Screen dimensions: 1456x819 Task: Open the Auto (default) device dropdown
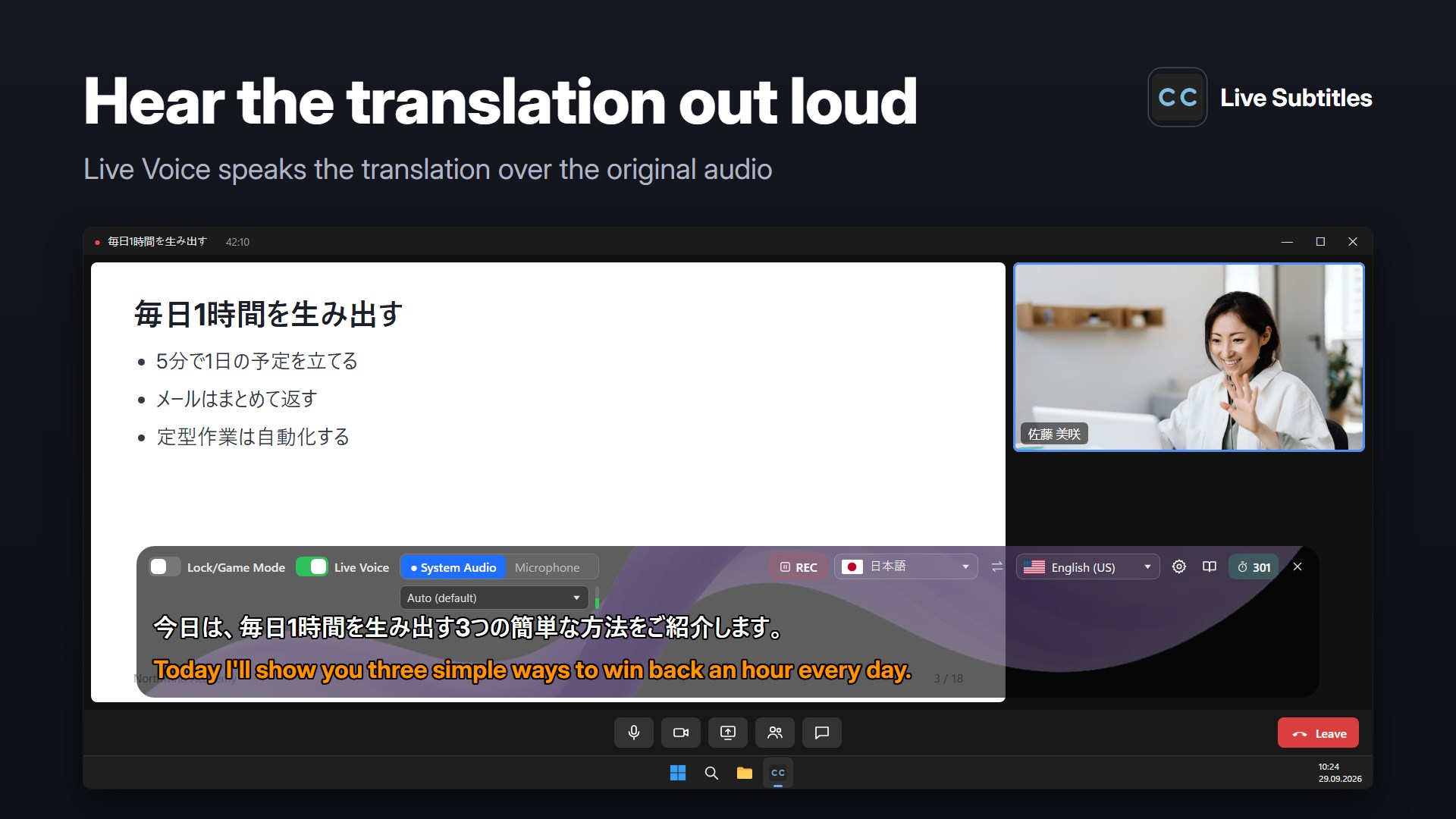click(494, 598)
